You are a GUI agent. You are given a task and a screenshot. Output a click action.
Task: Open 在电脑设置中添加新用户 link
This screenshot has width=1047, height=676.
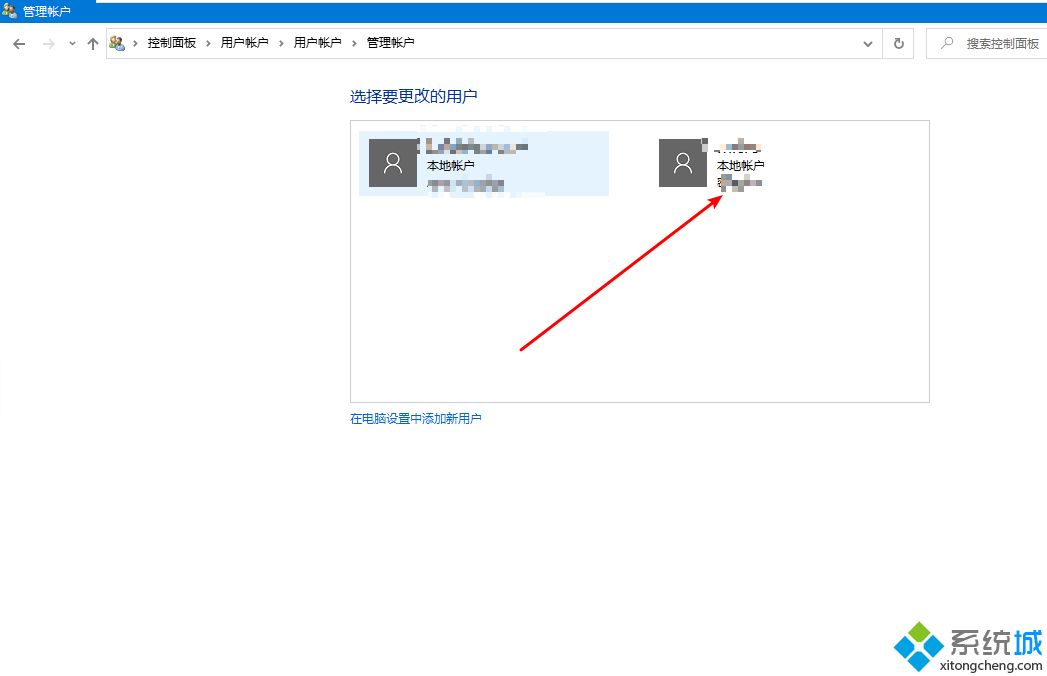[x=416, y=419]
